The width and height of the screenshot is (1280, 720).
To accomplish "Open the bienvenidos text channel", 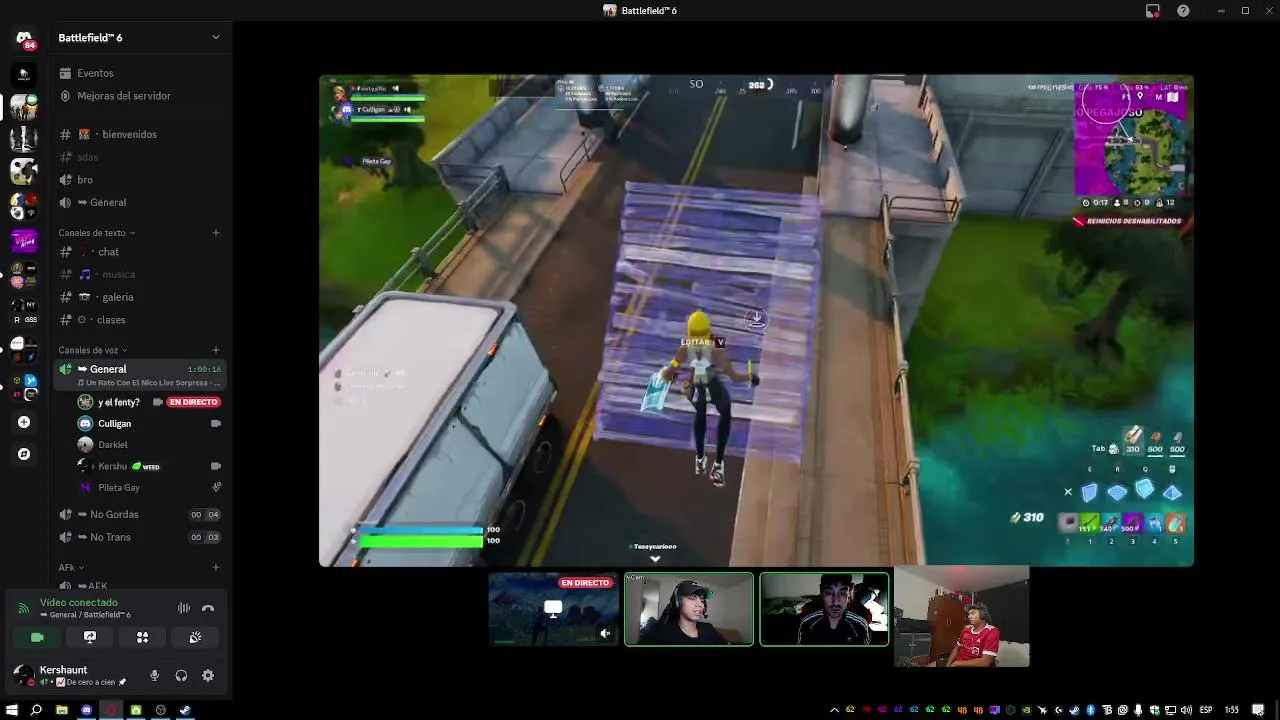I will point(140,134).
